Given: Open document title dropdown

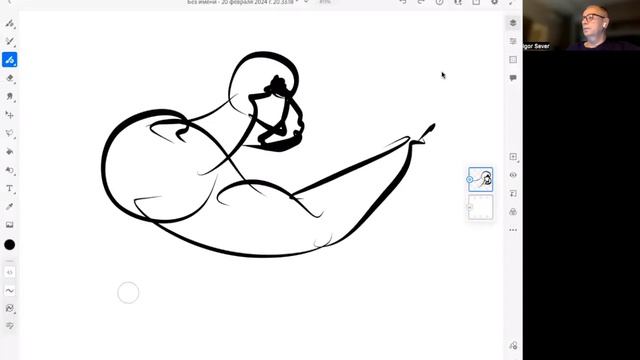Looking at the screenshot, I should pos(307,2).
